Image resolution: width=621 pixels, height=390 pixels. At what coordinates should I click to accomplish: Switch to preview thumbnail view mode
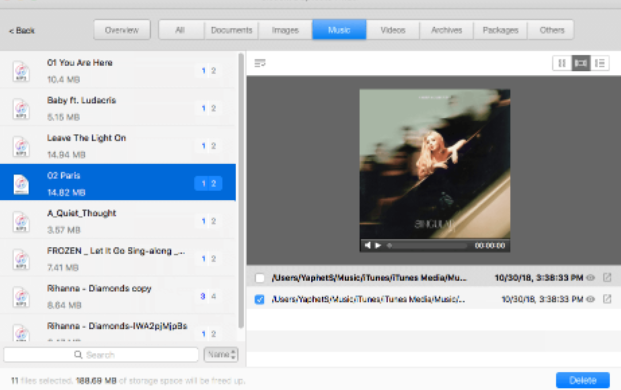pyautogui.click(x=581, y=63)
